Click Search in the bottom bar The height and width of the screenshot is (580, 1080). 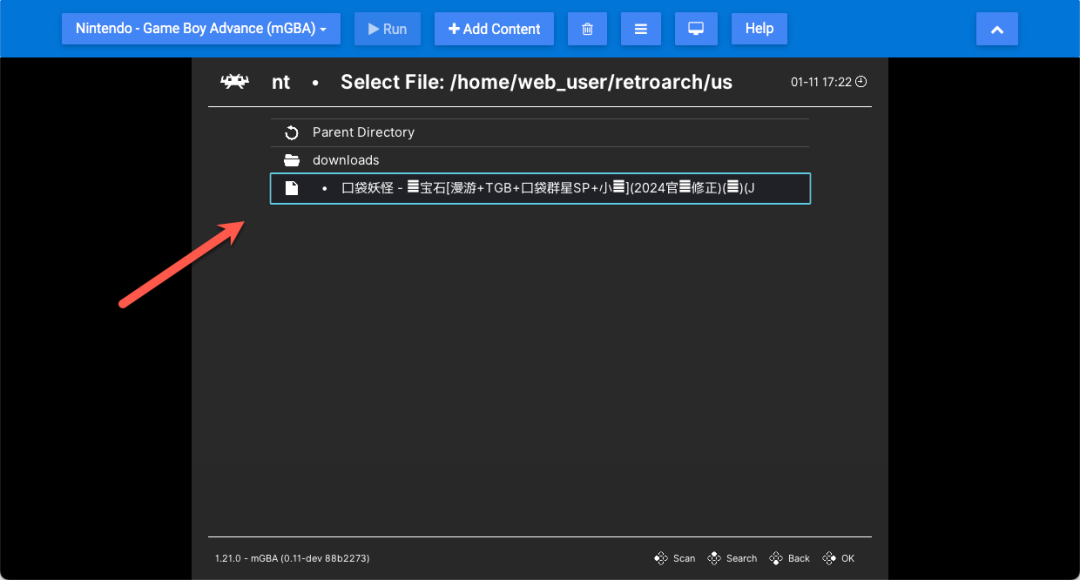coord(732,558)
